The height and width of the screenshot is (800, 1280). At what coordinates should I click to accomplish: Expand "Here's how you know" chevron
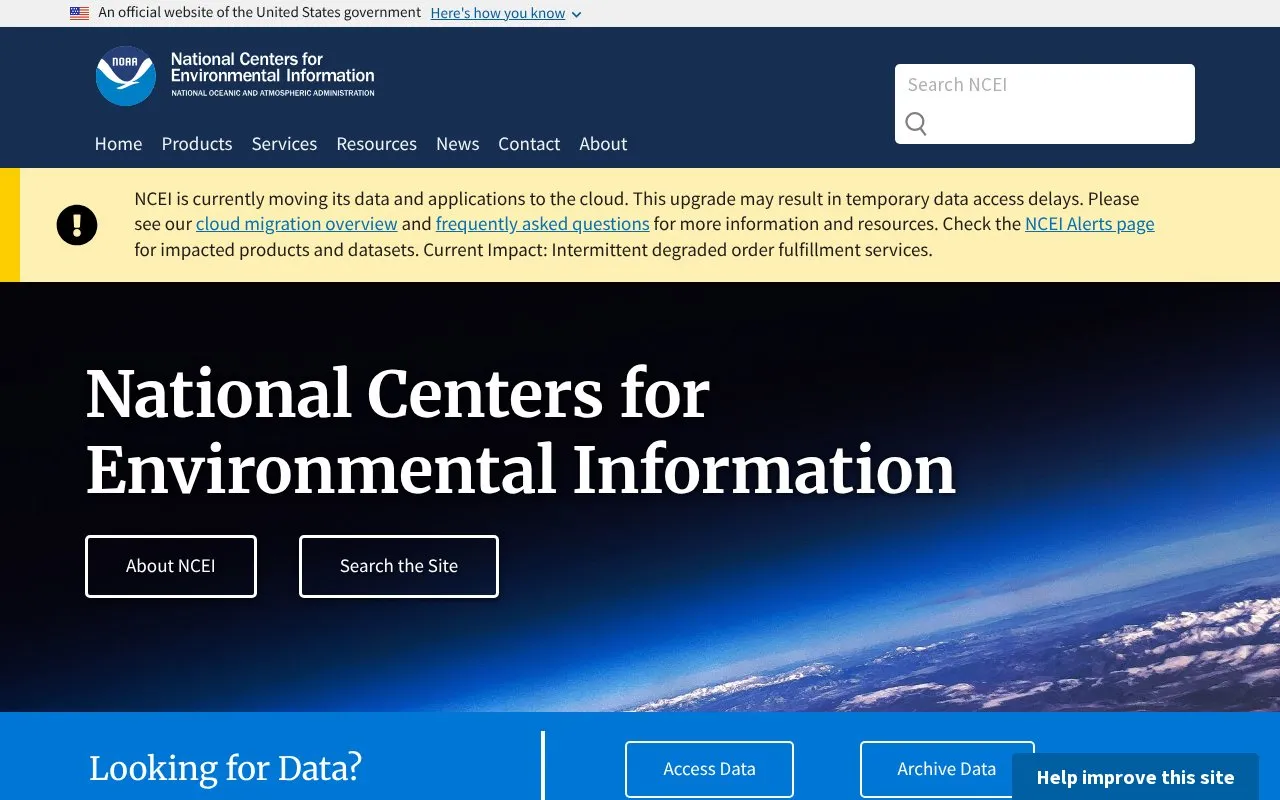(x=576, y=14)
